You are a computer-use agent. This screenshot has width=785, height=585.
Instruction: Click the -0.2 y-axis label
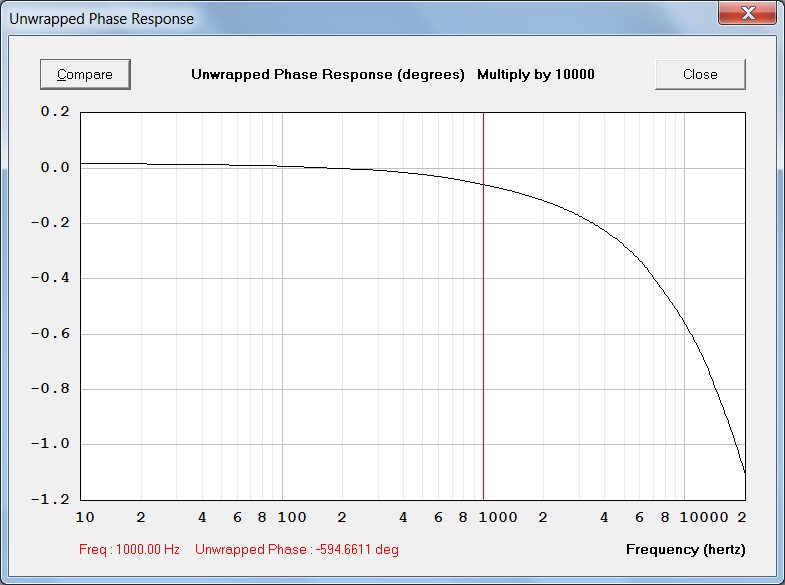(x=50, y=222)
